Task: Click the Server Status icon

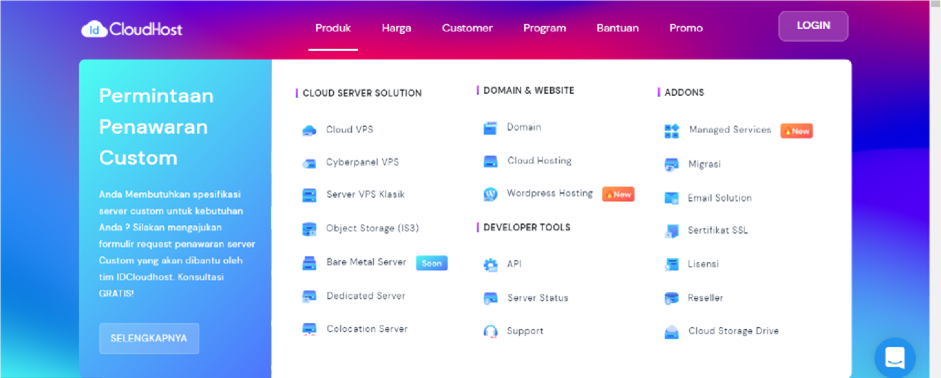Action: pyautogui.click(x=490, y=298)
